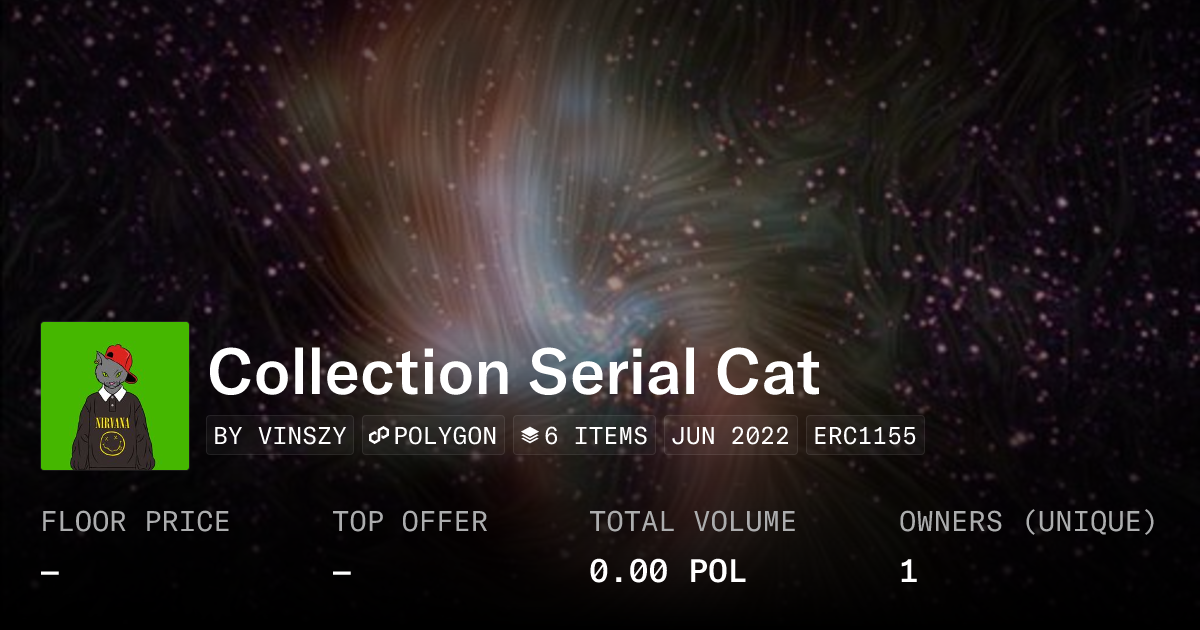This screenshot has height=630, width=1200.
Task: Click the TOP OFFER heading
Action: 410,522
